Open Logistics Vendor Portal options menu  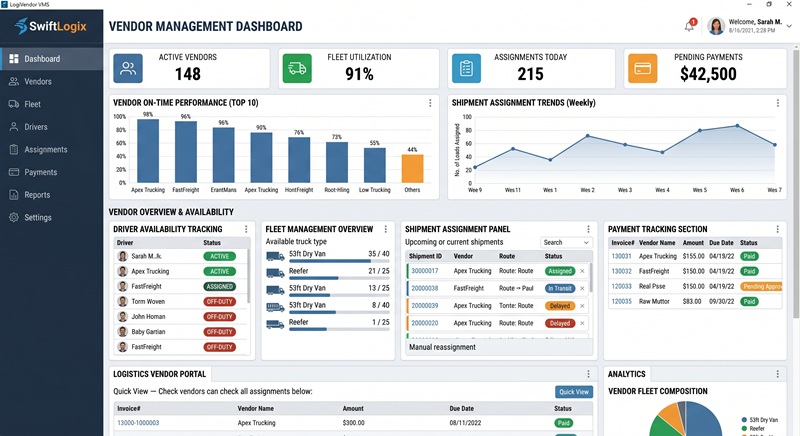pyautogui.click(x=588, y=374)
